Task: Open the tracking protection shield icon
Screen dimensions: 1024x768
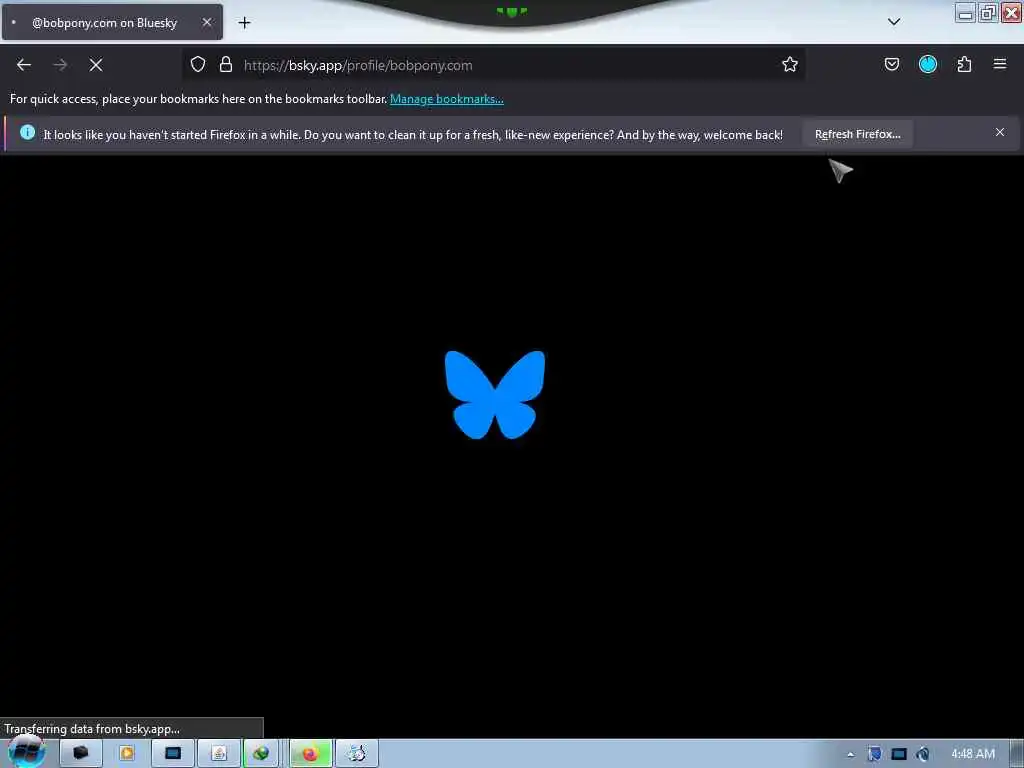Action: pos(198,65)
